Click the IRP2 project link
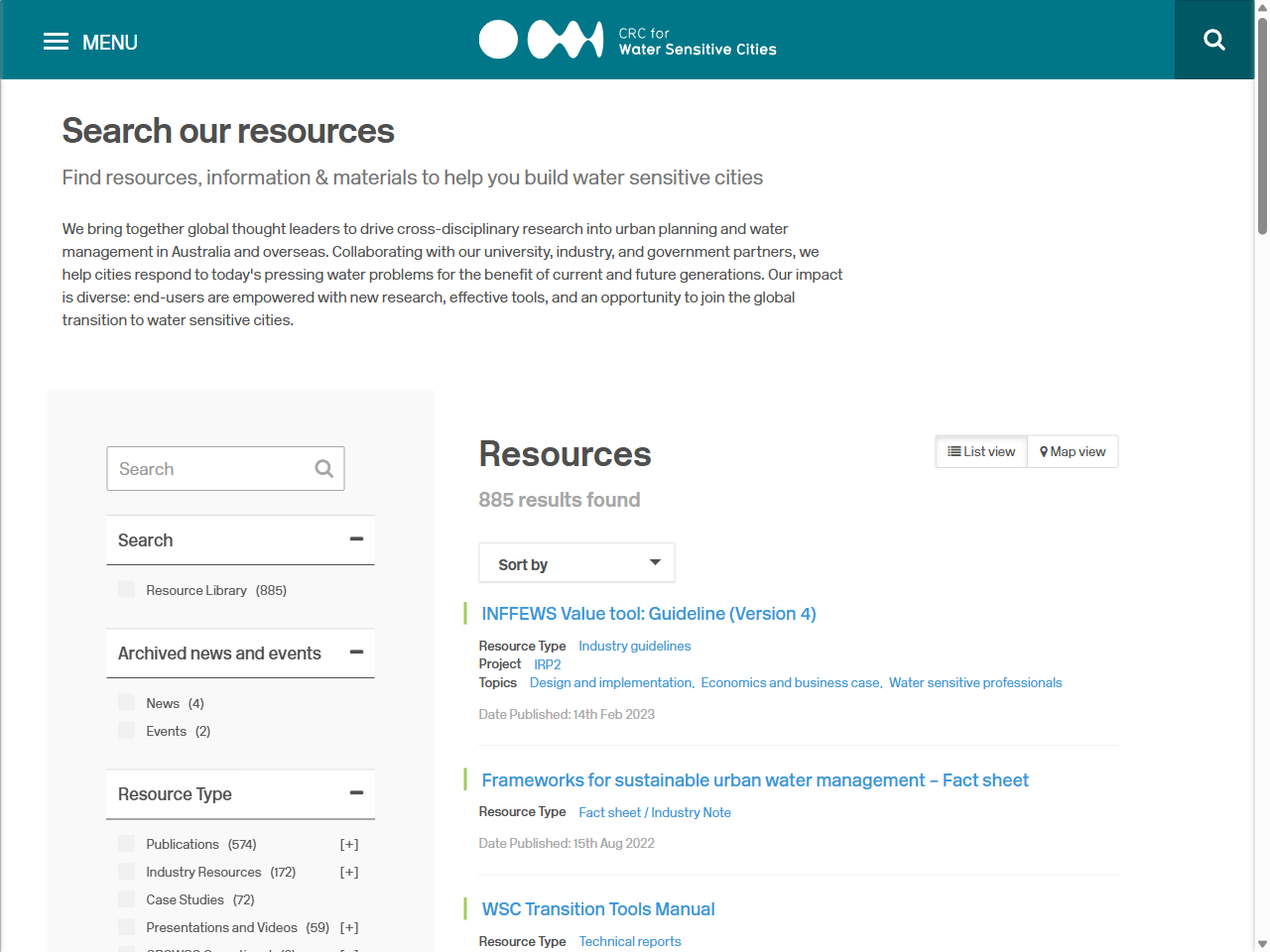The image size is (1270, 952). 547,664
